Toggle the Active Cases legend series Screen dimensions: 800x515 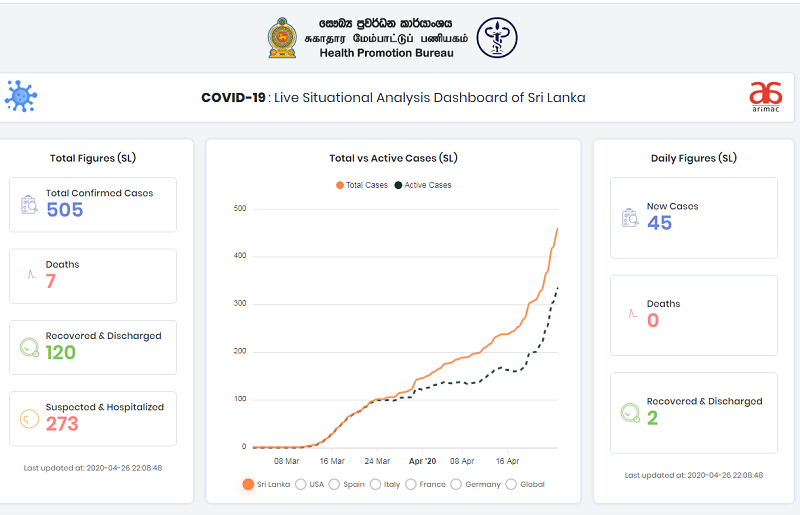[423, 185]
